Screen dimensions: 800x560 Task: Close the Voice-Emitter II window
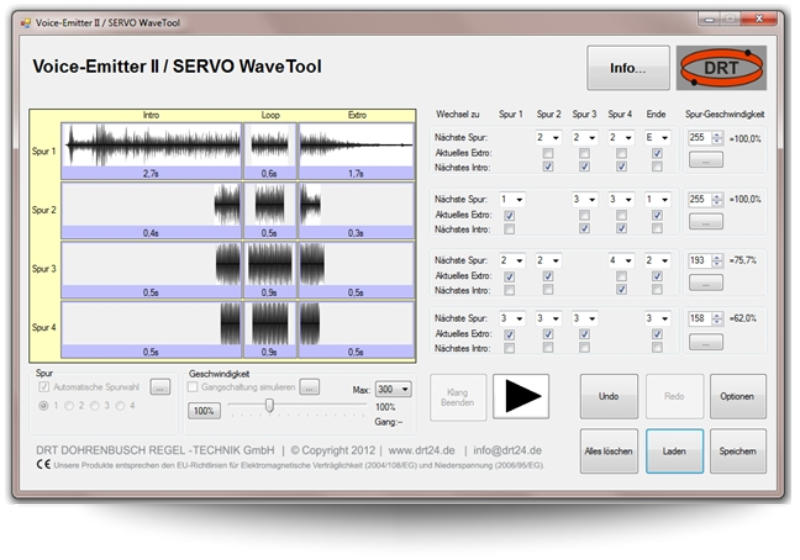[760, 19]
